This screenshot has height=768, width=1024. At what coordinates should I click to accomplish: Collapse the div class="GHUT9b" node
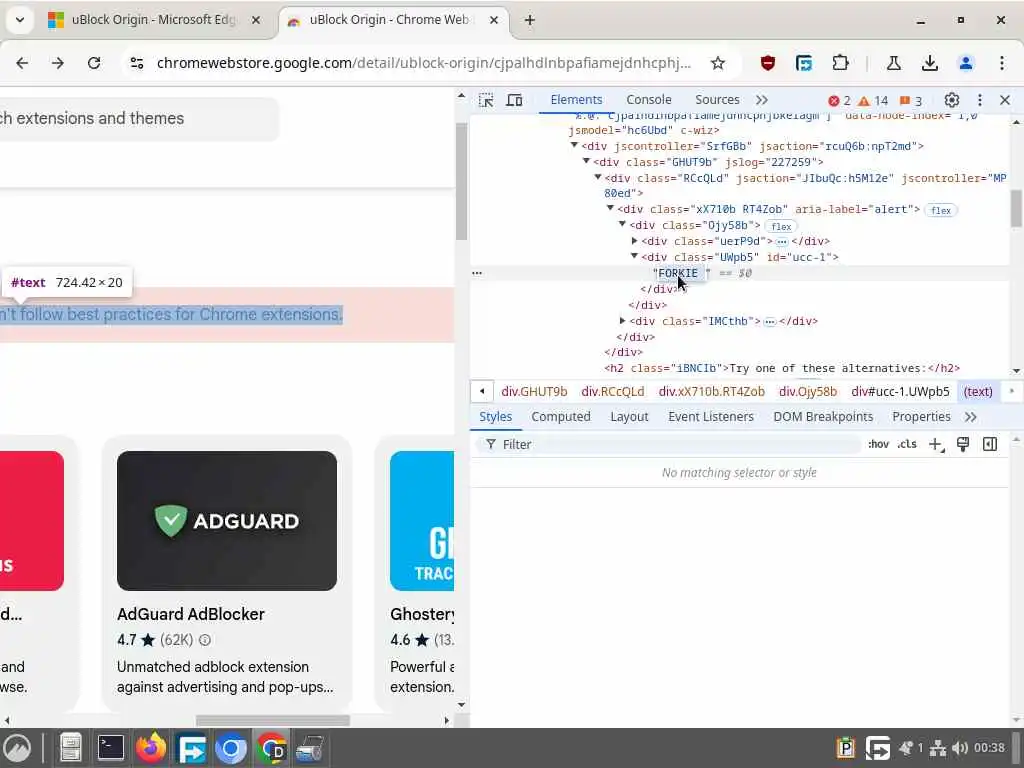tap(586, 161)
